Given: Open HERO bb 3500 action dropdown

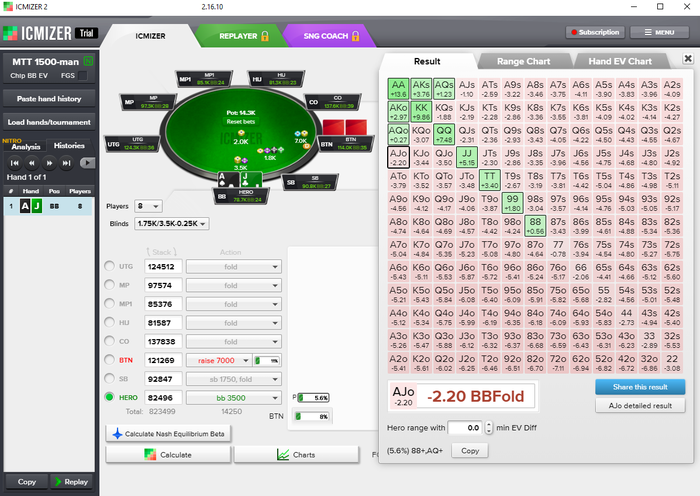Looking at the screenshot, I should [234, 398].
